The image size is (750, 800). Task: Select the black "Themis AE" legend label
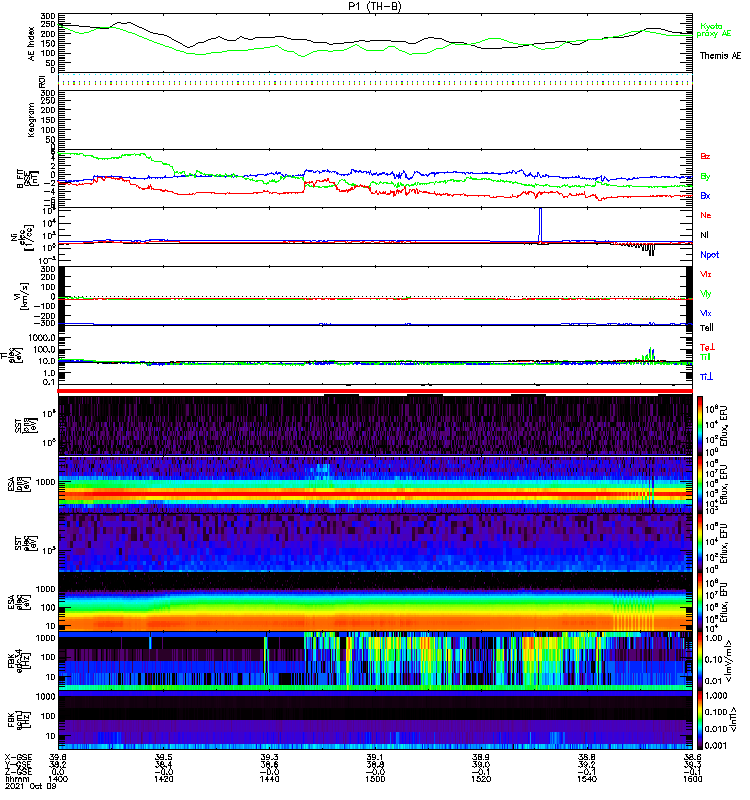(720, 56)
